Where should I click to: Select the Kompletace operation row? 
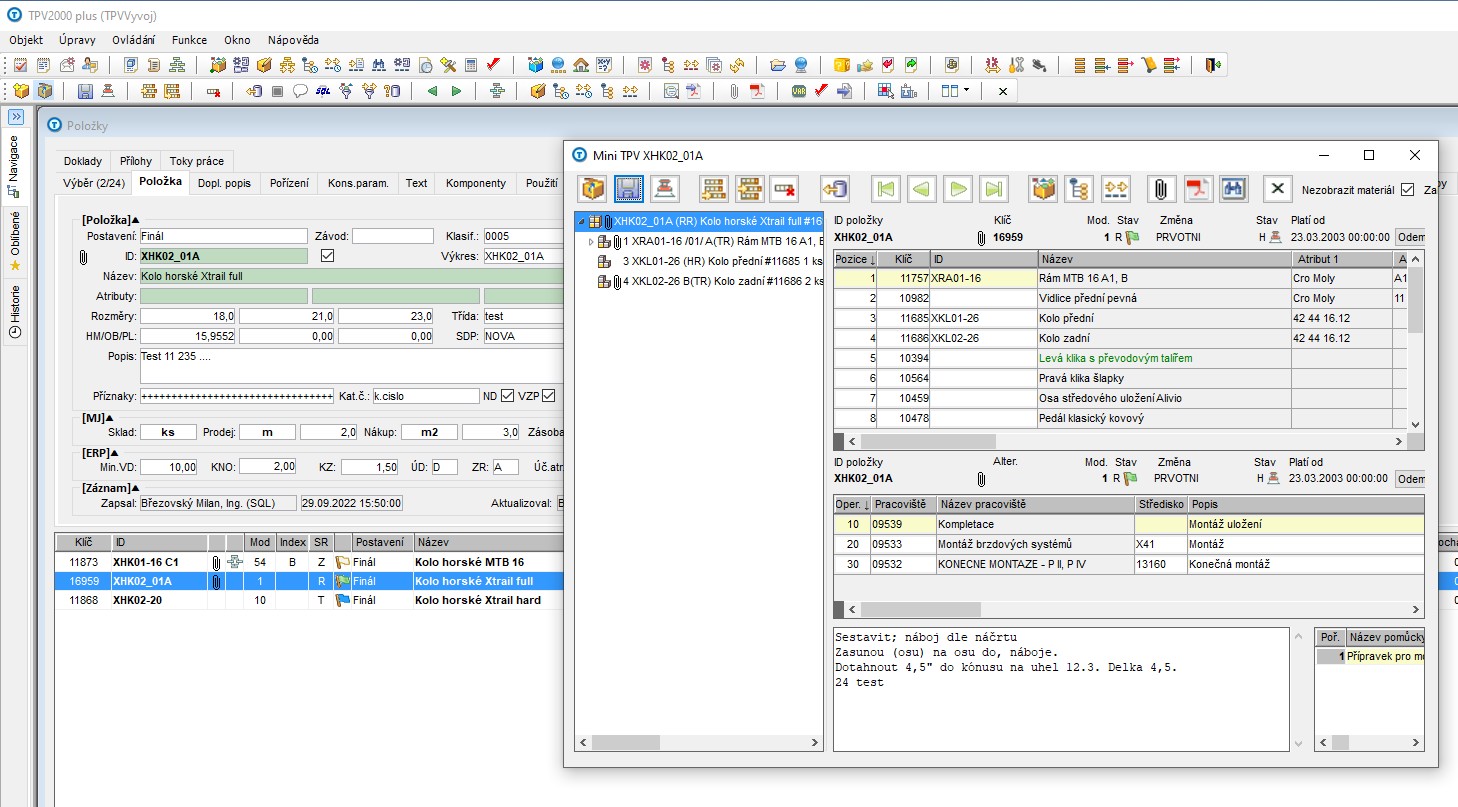(x=1128, y=524)
